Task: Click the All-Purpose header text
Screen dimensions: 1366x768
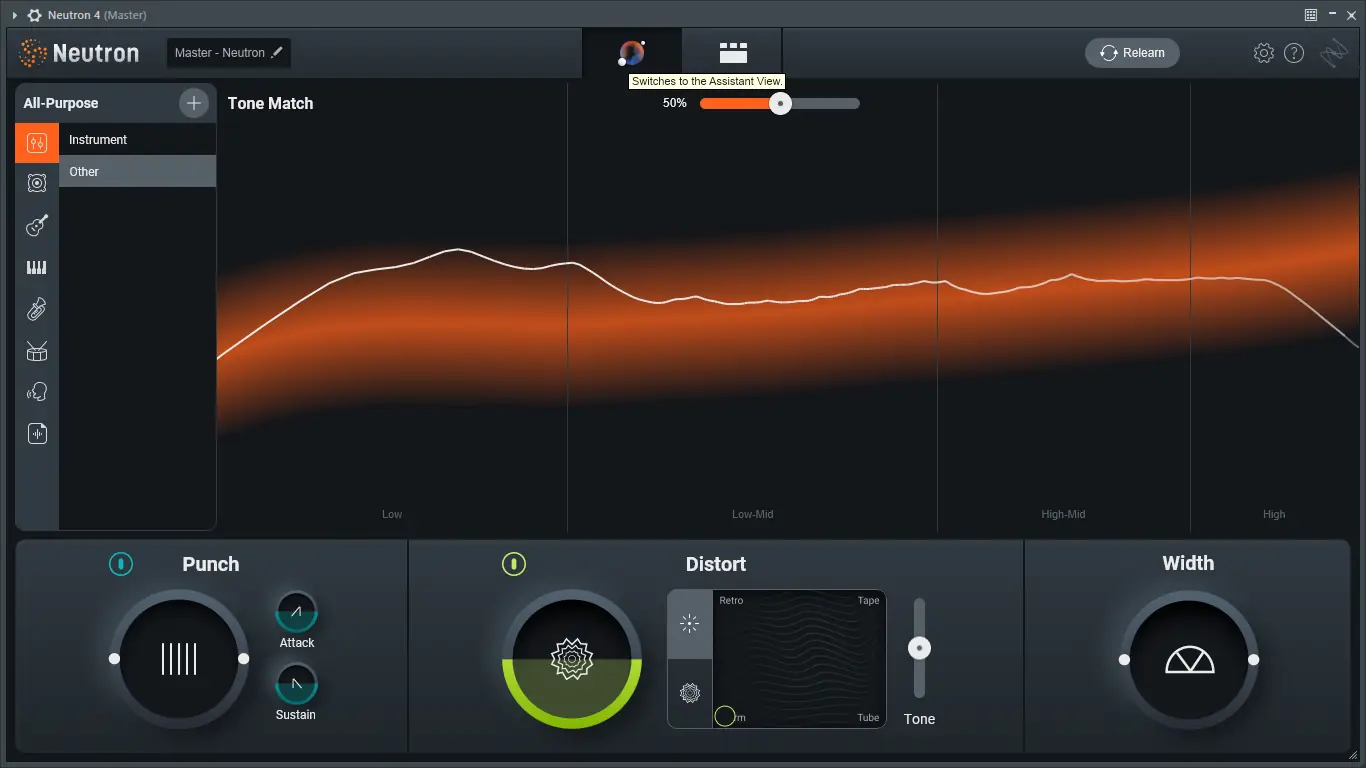Action: tap(61, 103)
